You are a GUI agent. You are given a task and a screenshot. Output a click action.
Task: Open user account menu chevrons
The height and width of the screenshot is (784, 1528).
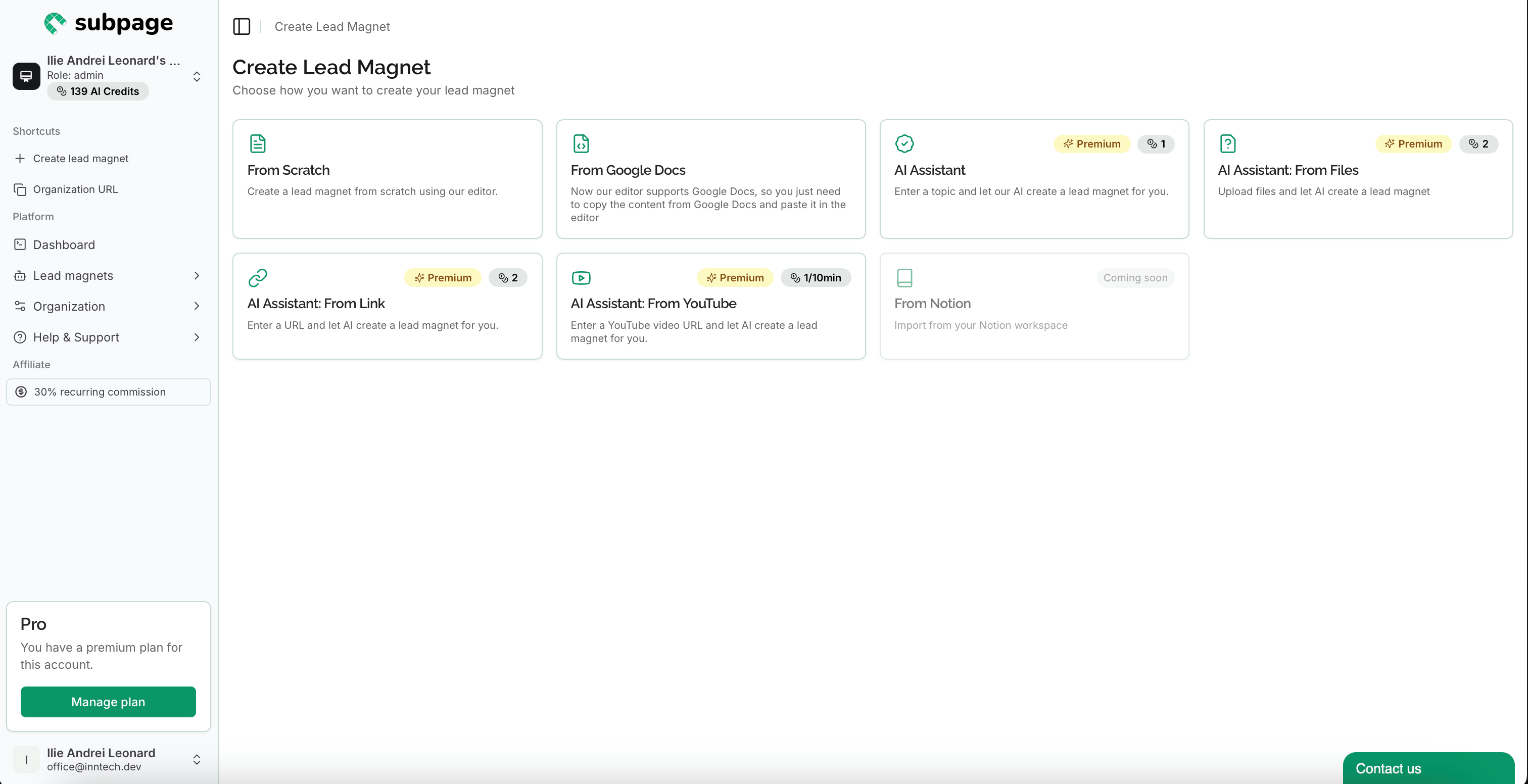tap(197, 760)
